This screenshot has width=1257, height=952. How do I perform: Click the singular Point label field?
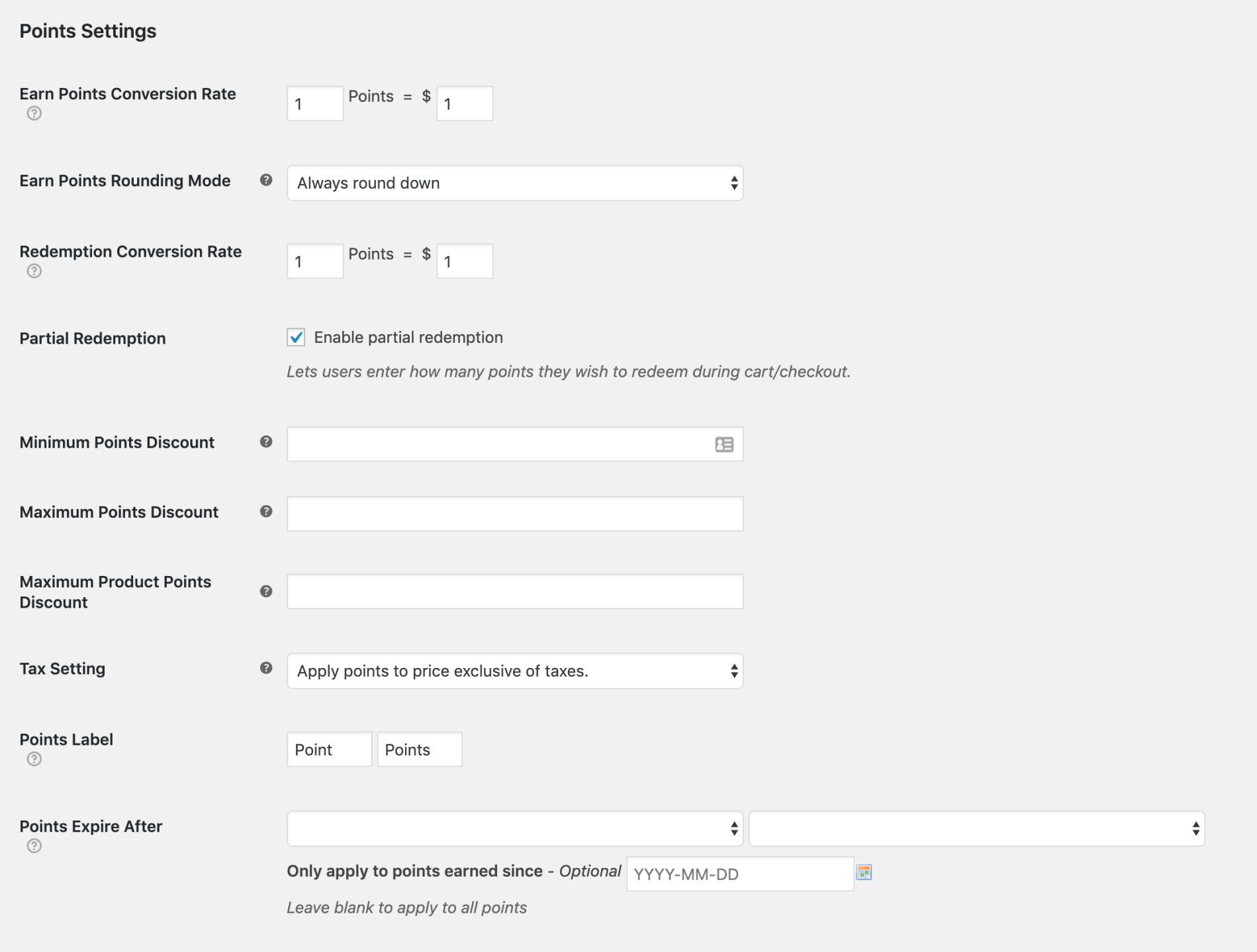329,749
